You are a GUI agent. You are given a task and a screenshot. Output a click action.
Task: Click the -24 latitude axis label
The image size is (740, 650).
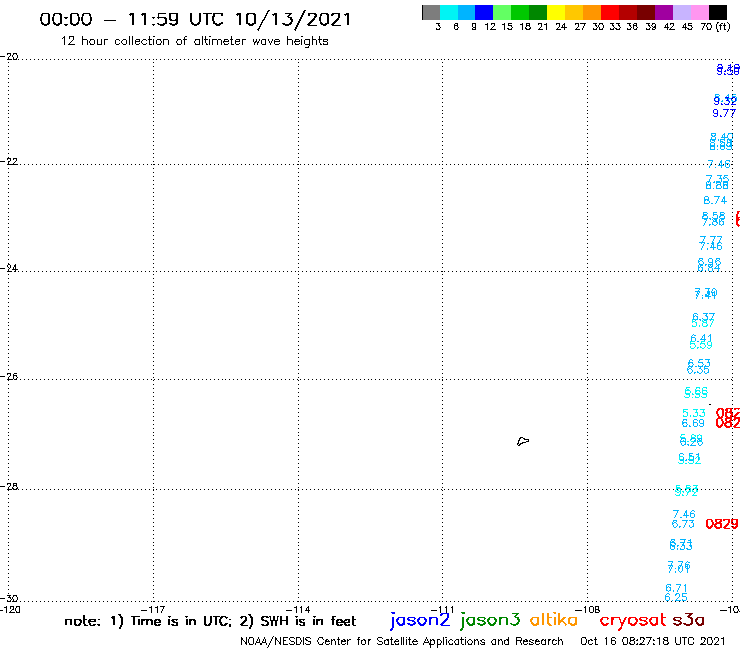click(9, 268)
